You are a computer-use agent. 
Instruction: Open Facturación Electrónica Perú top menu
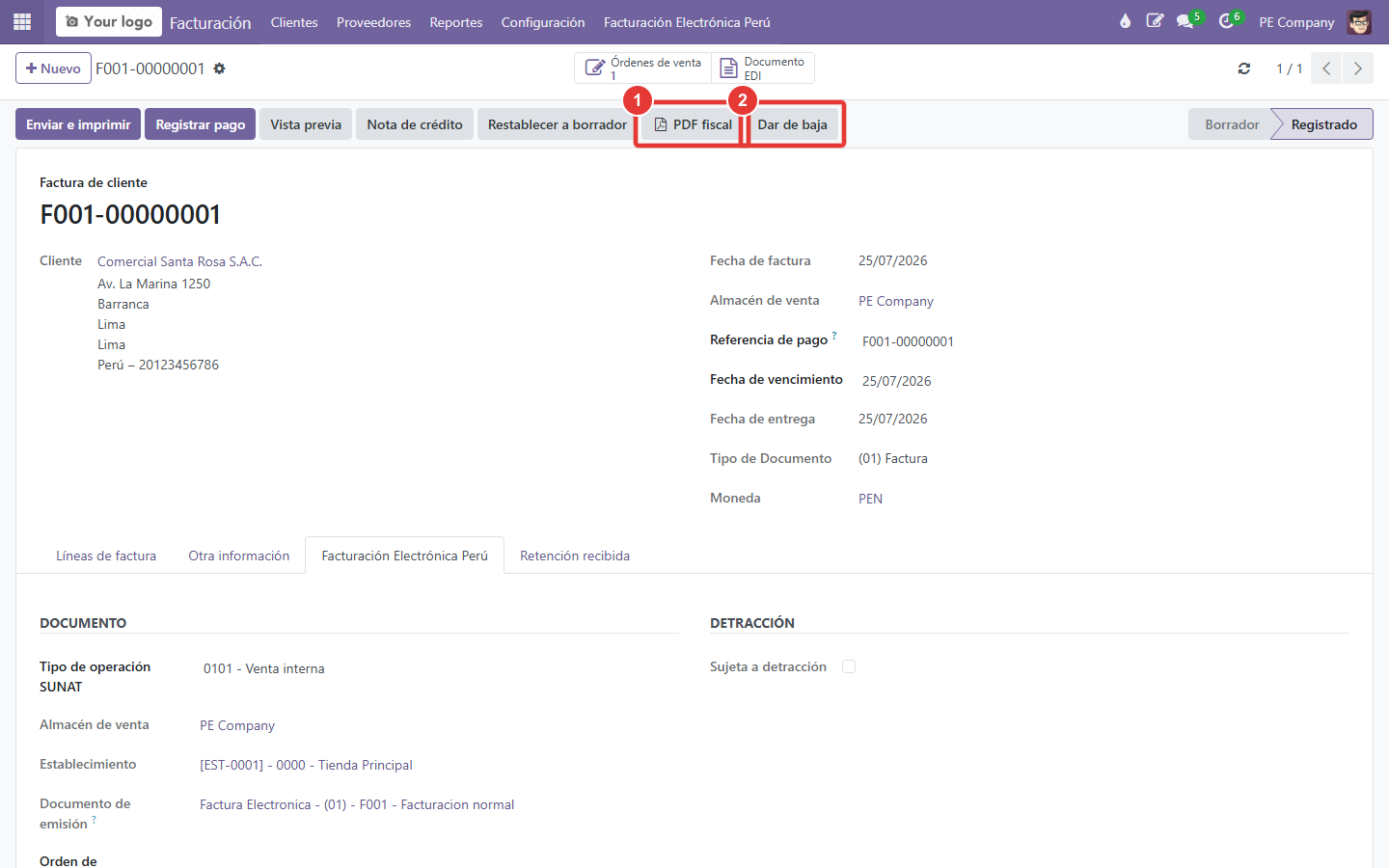(x=687, y=22)
